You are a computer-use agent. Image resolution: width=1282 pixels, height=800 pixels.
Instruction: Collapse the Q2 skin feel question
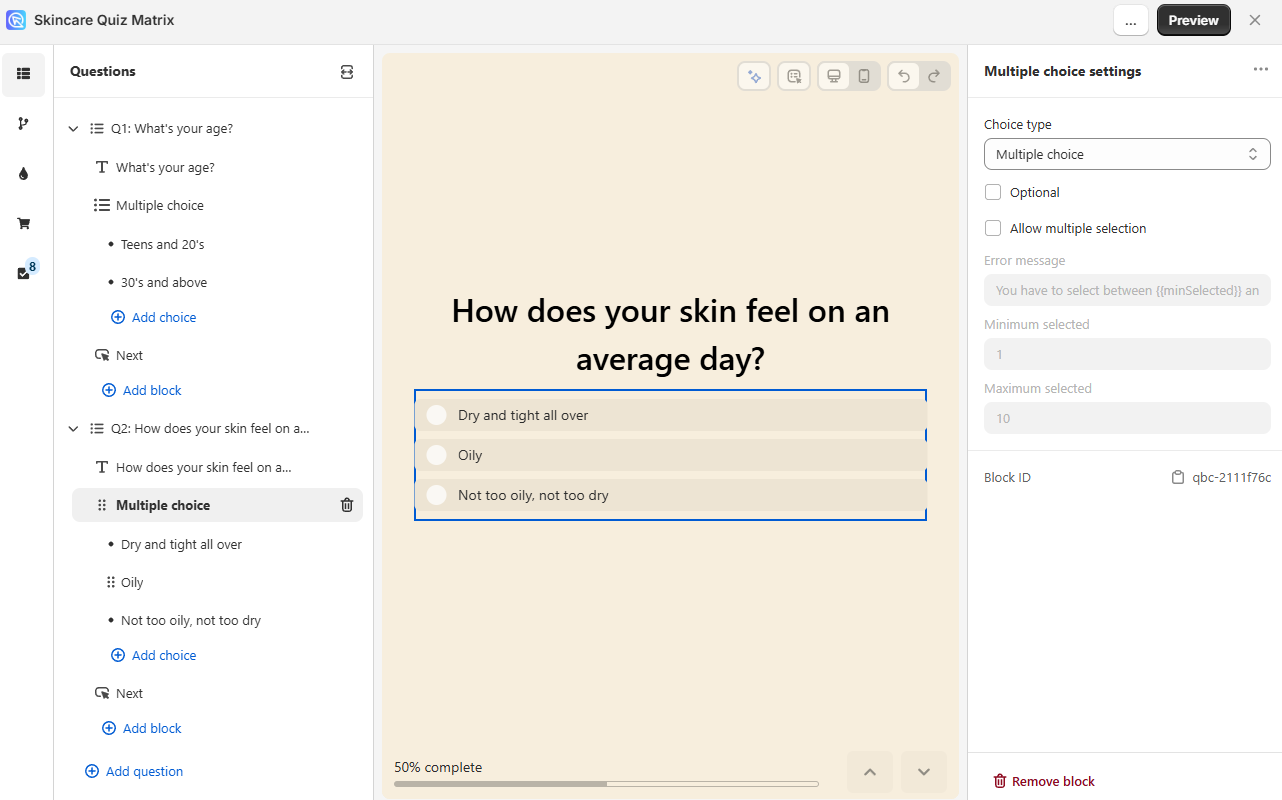point(73,429)
